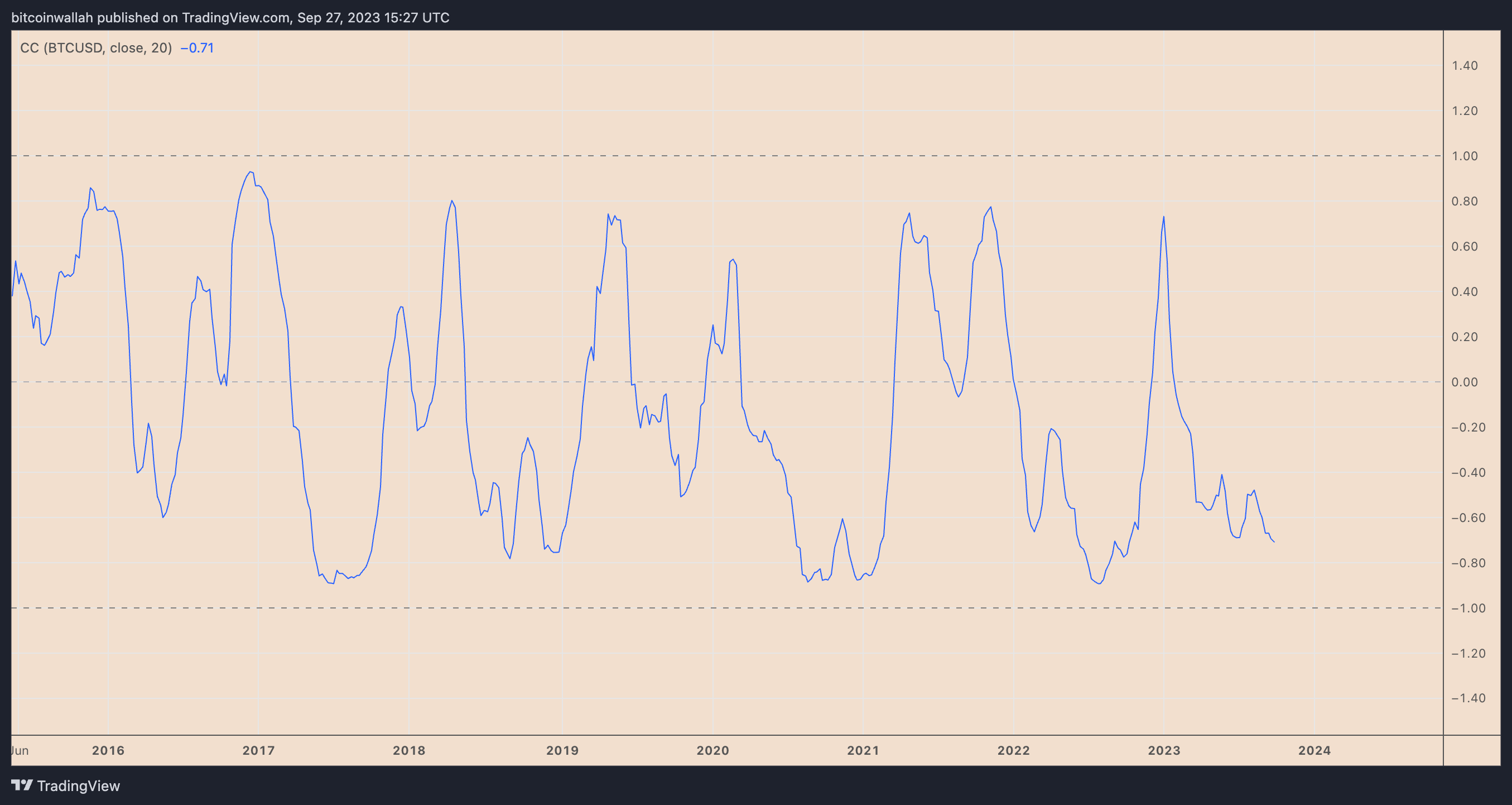The width and height of the screenshot is (1512, 805).
Task: Click the −0.71 indicator value
Action: 197,48
